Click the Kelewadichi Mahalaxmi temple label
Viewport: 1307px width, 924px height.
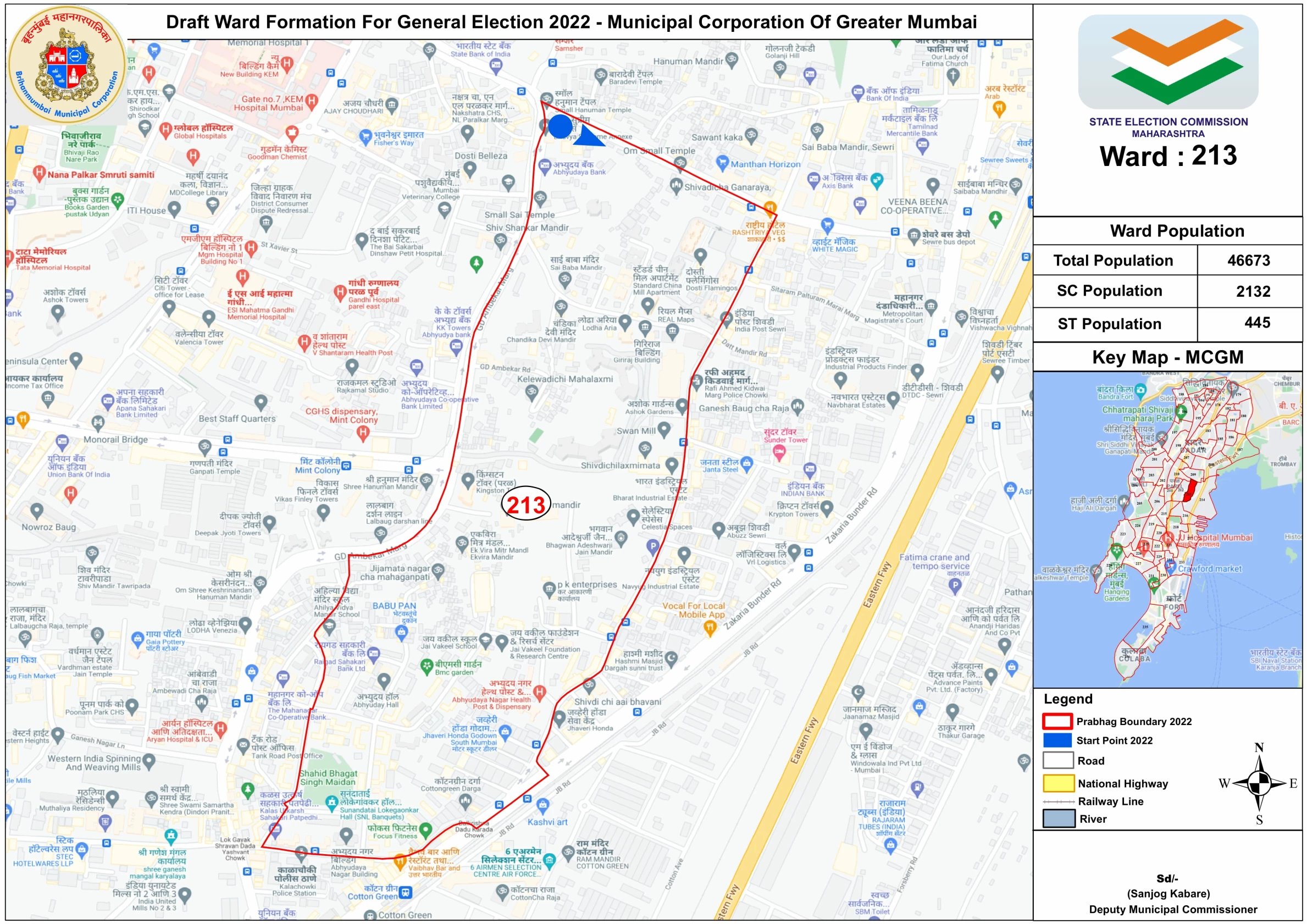point(564,379)
